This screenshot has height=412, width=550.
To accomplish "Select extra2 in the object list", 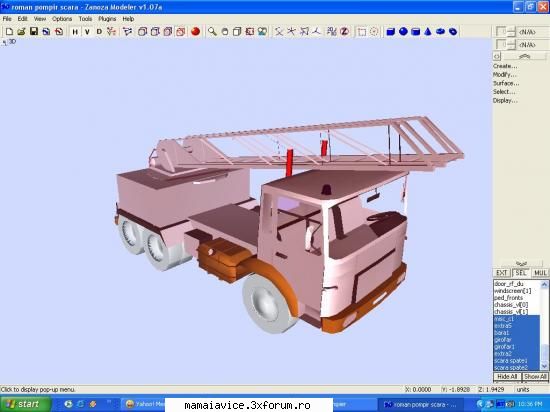I will [x=516, y=354].
